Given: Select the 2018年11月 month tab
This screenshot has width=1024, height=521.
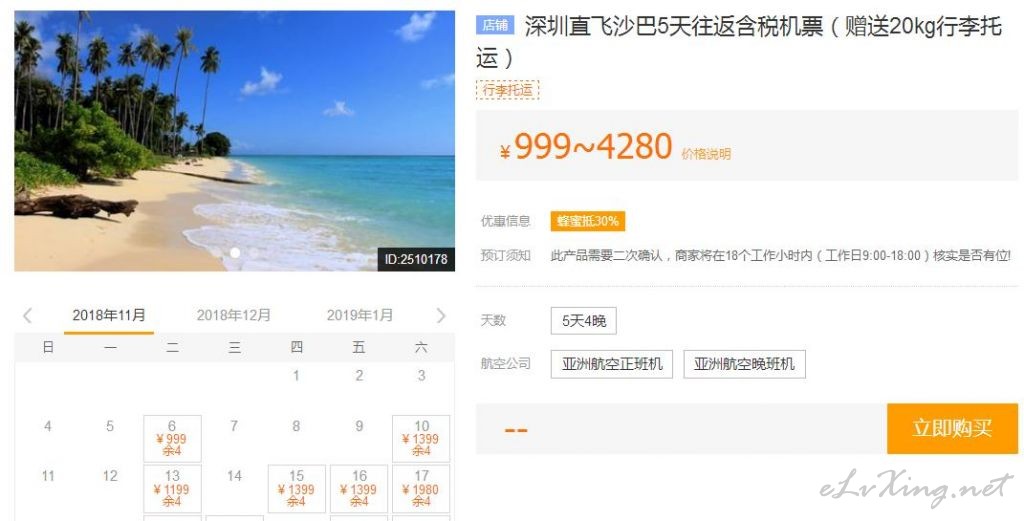Looking at the screenshot, I should (109, 315).
